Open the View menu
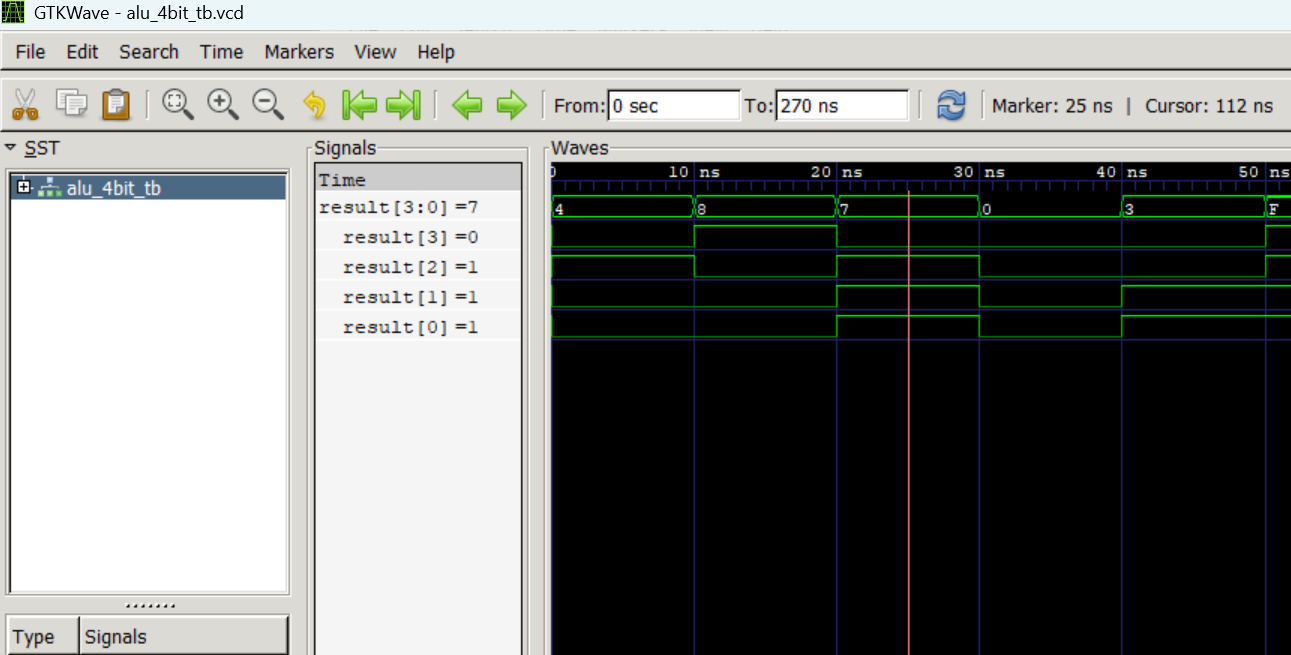This screenshot has width=1291, height=655. (x=375, y=52)
